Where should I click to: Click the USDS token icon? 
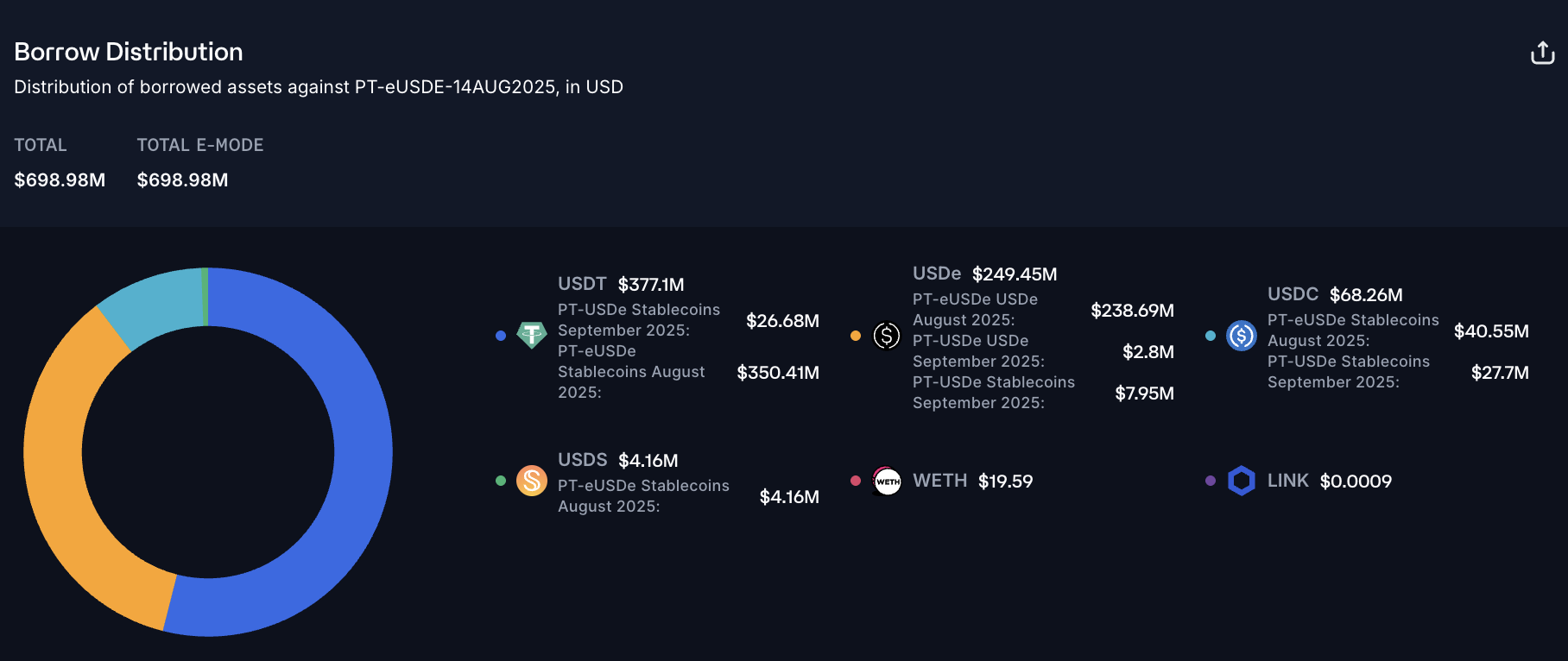coord(531,481)
